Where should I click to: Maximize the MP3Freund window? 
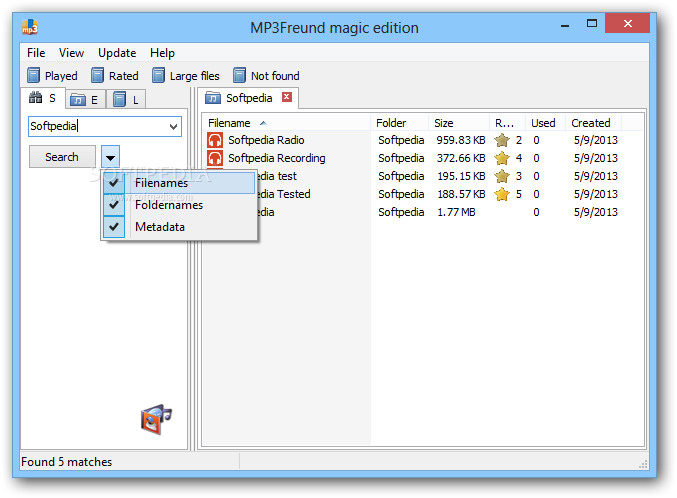pyautogui.click(x=592, y=24)
